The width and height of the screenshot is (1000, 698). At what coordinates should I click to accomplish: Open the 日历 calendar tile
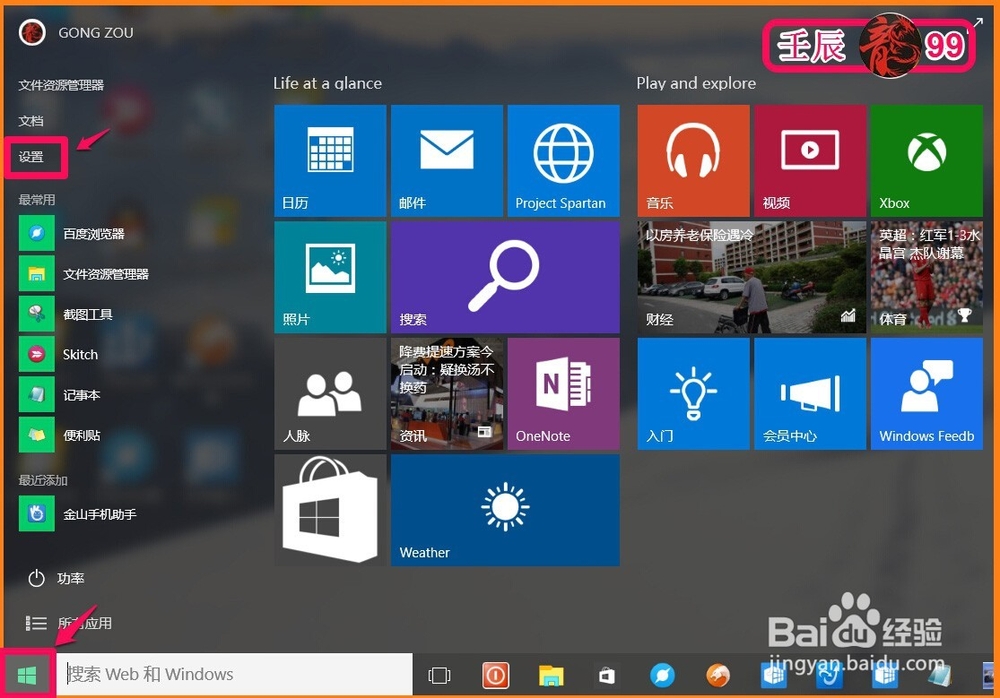330,160
